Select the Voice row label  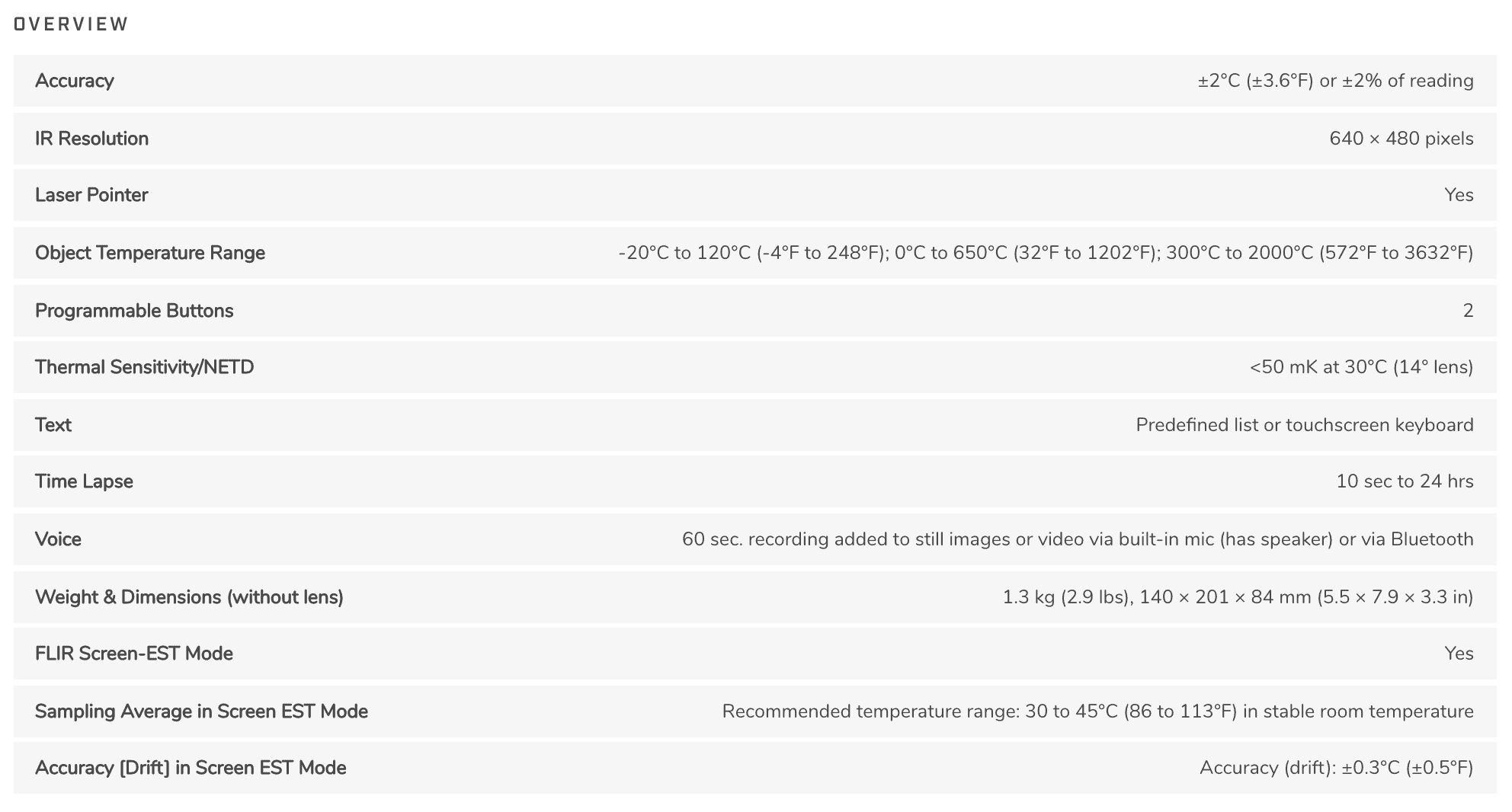[x=58, y=539]
